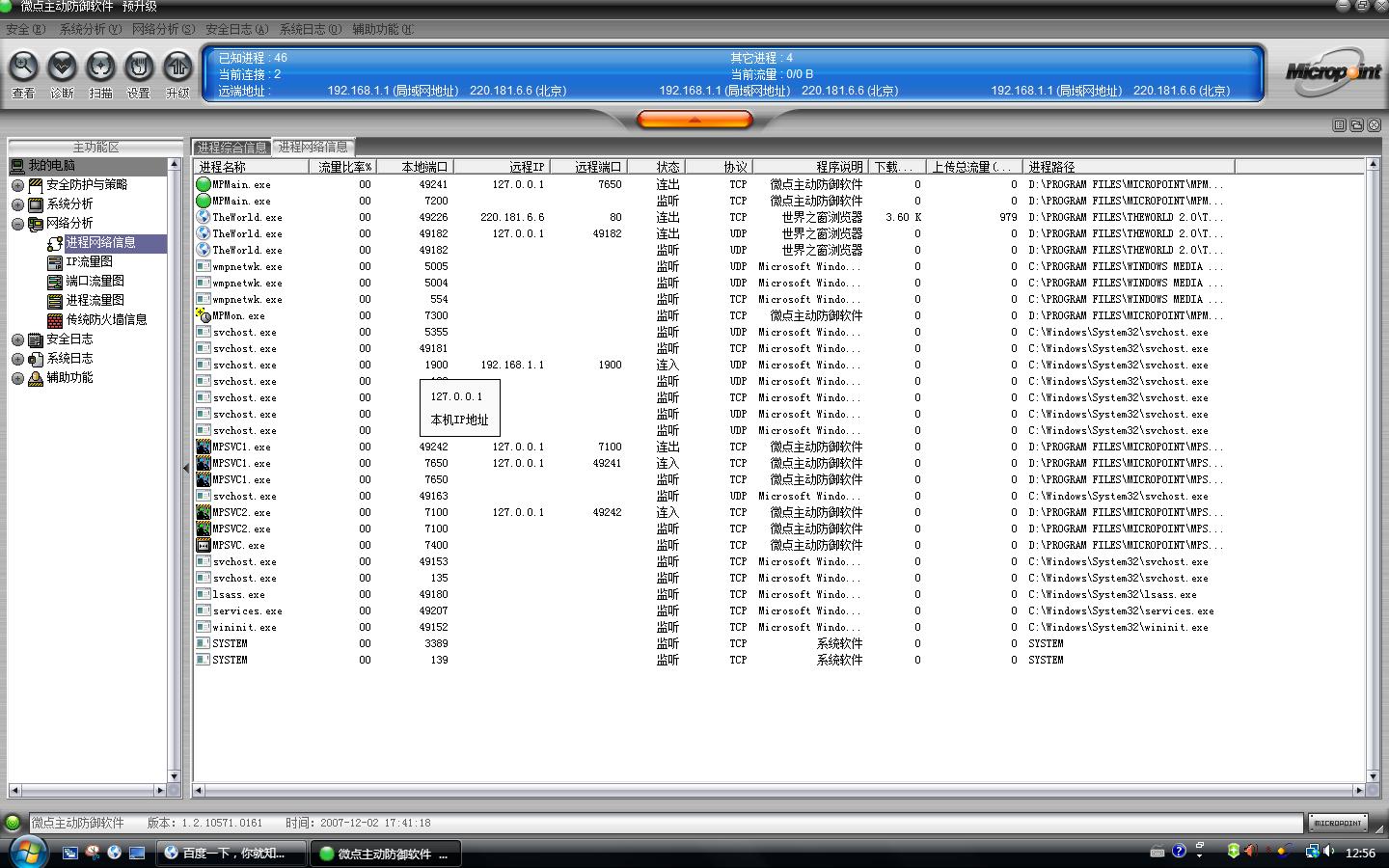Sort by 流量比率% column header
Image resolution: width=1389 pixels, height=868 pixels.
(342, 167)
